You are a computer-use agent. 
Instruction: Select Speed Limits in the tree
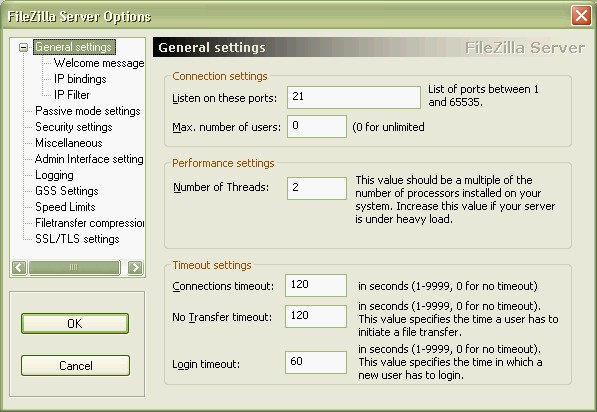pyautogui.click(x=65, y=207)
